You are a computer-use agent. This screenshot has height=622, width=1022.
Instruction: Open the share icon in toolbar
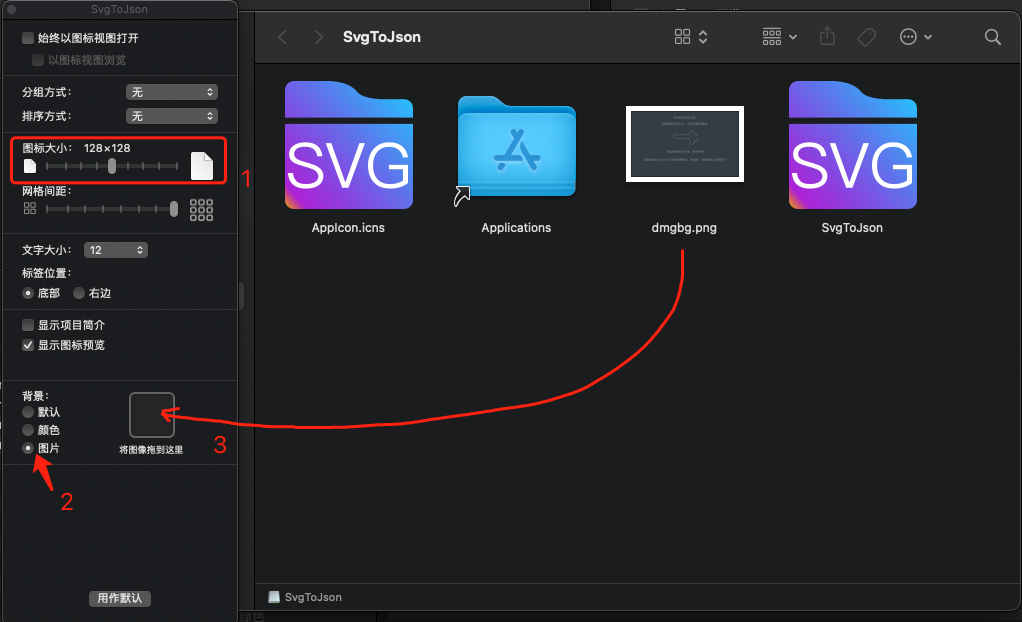(827, 36)
